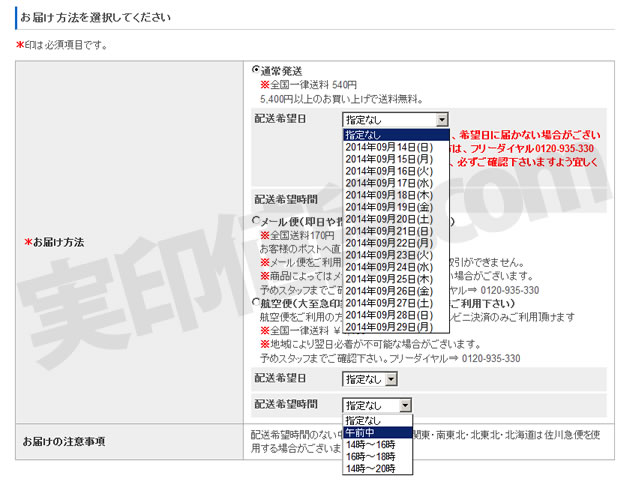630x480 pixels.
Task: Click the 配送希望日 dropdown arrow under 通常発送
Action: [442, 119]
